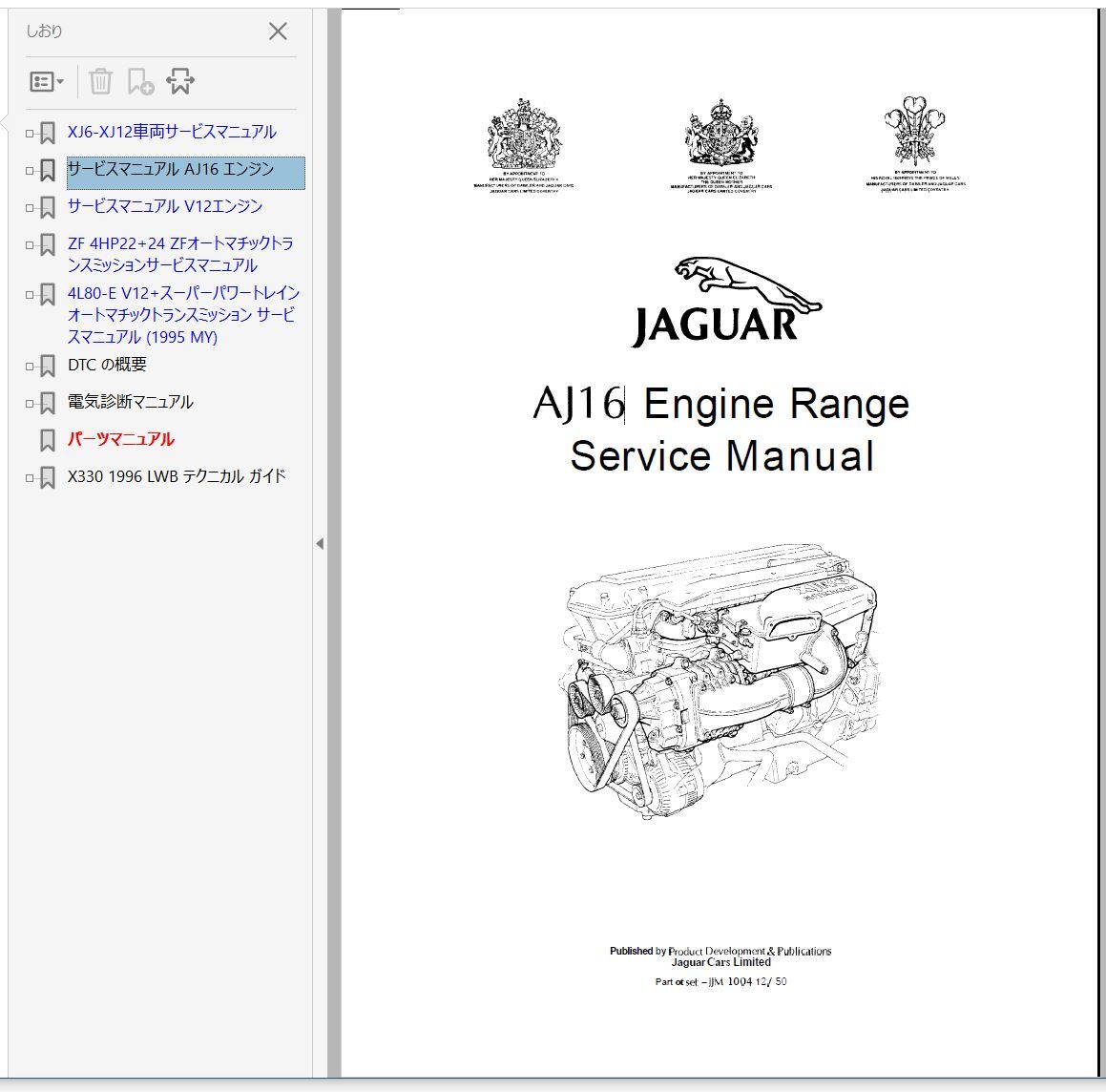Jump to the DTC の概要 bookmark
Screen dimensions: 1106x1092
107,365
